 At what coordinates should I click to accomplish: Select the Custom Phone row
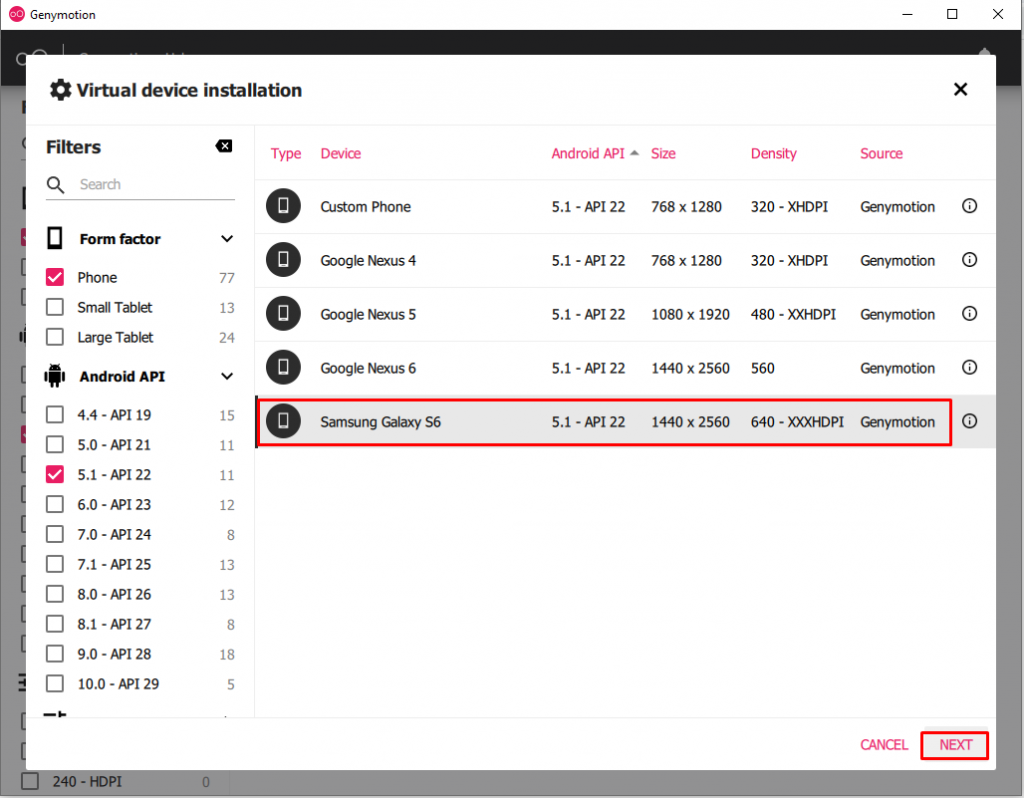625,206
